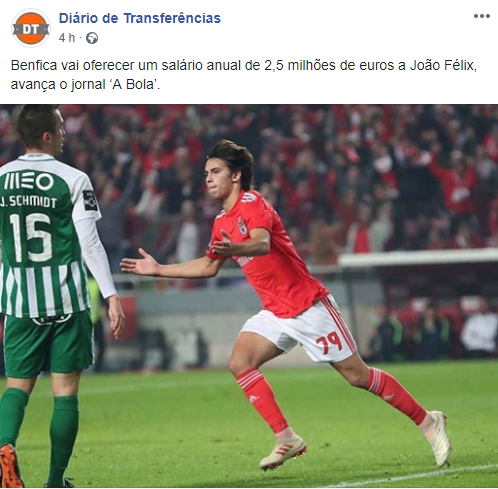Open post options three-dot menu

482,16
